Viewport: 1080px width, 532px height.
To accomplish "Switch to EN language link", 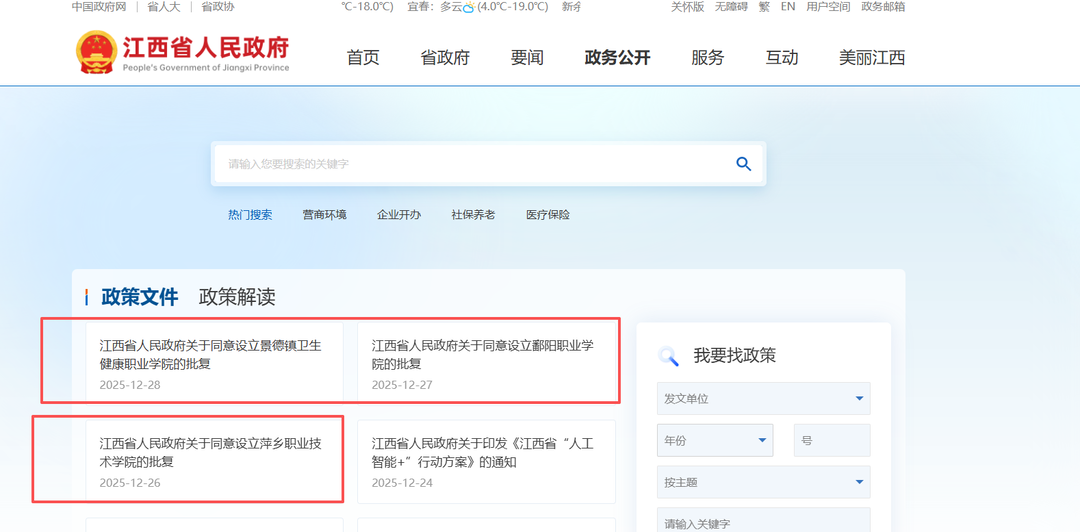I will point(788,7).
